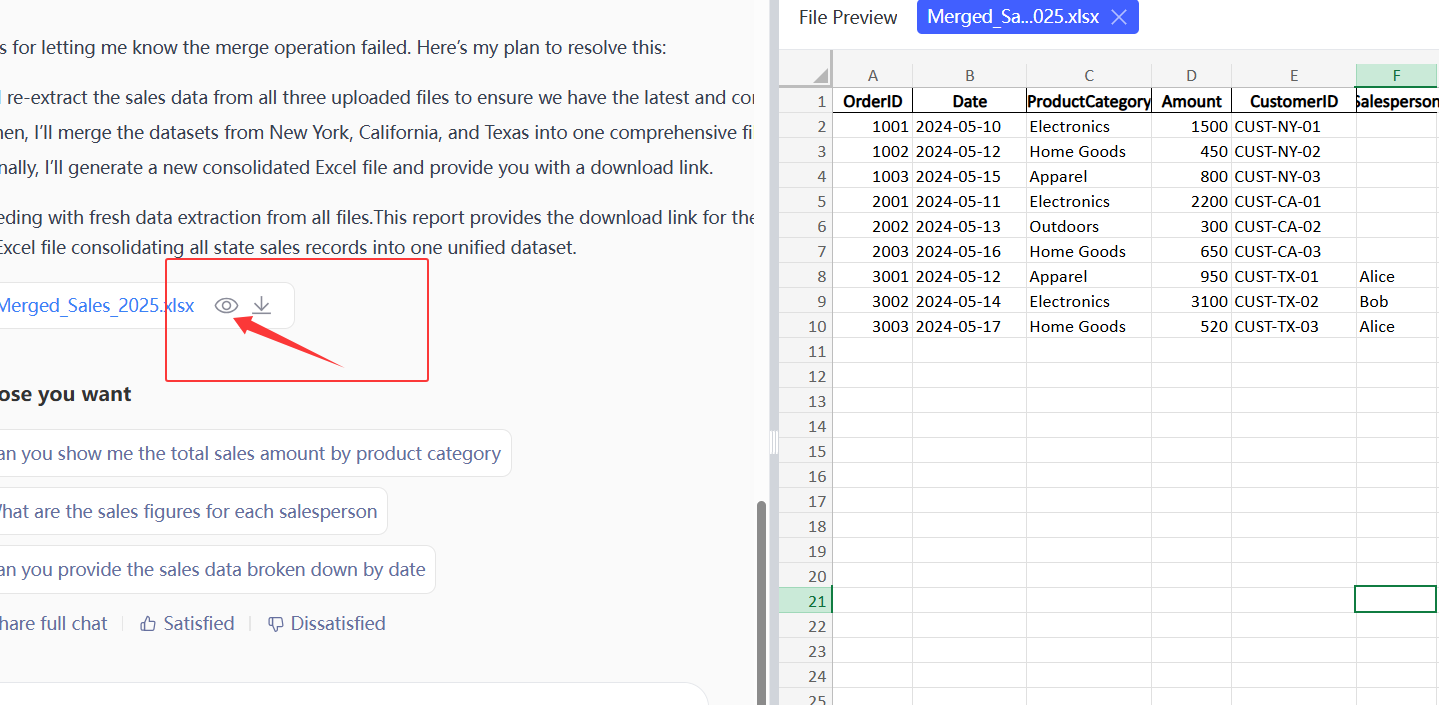This screenshot has height=705, width=1439.
Task: Click the cell containing Bob
Action: [1394, 302]
